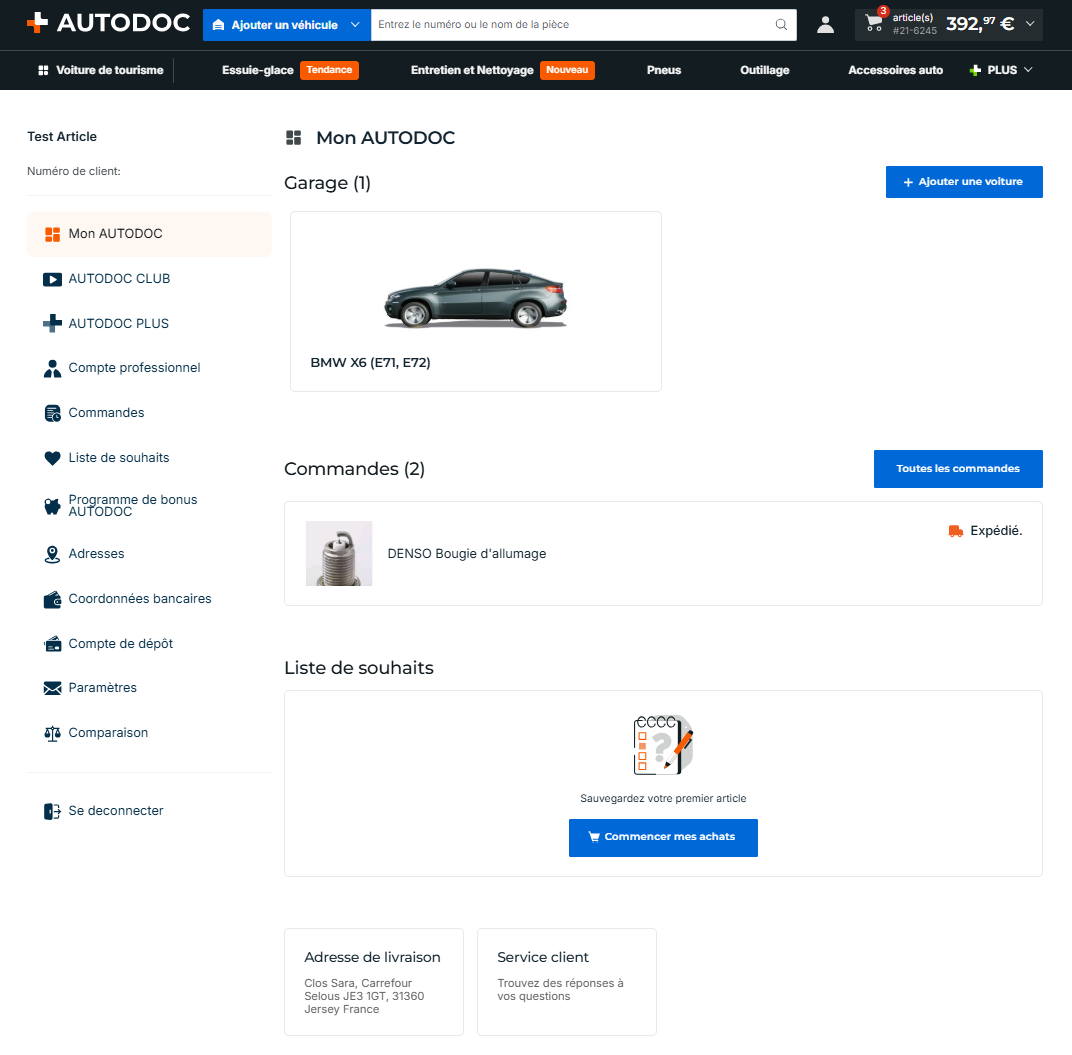1072x1055 pixels.
Task: Click the AUTODOC logo
Action: (x=108, y=23)
